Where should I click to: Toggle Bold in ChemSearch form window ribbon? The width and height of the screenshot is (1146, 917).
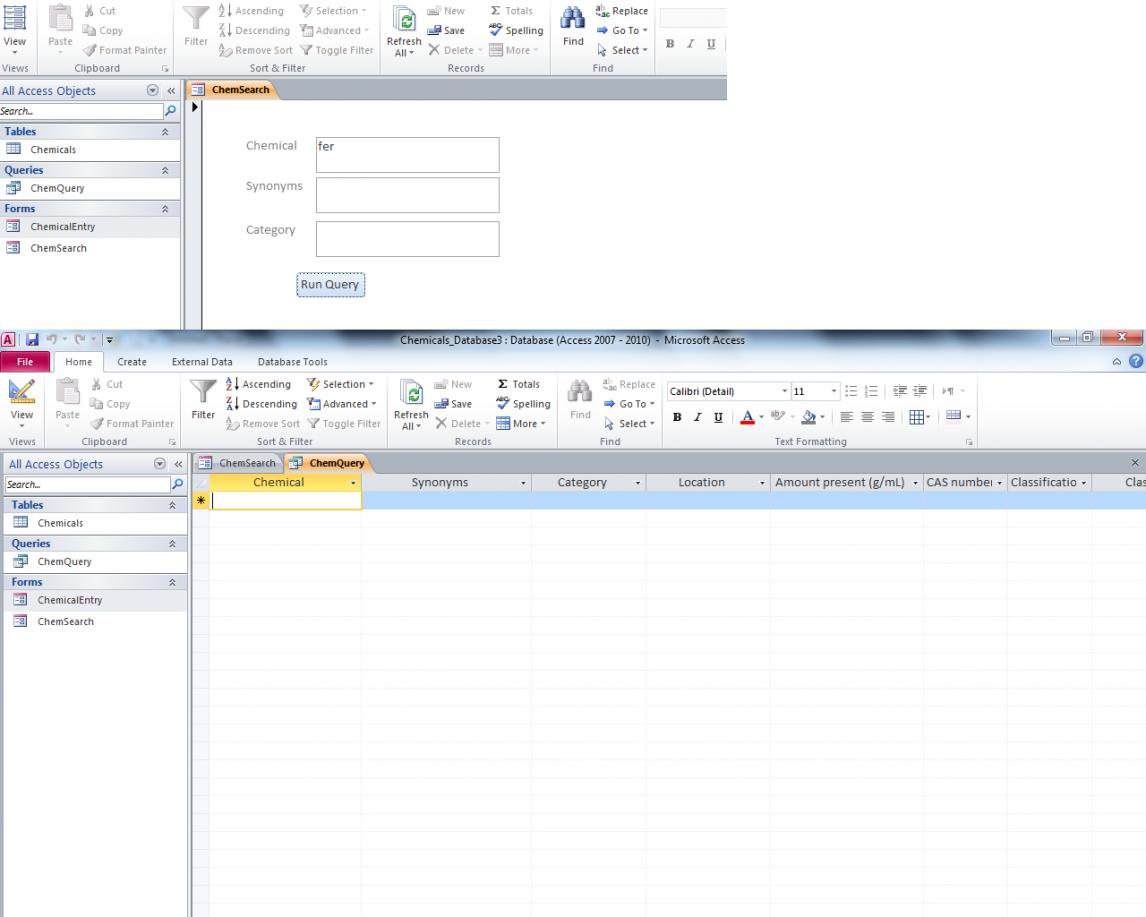[670, 44]
